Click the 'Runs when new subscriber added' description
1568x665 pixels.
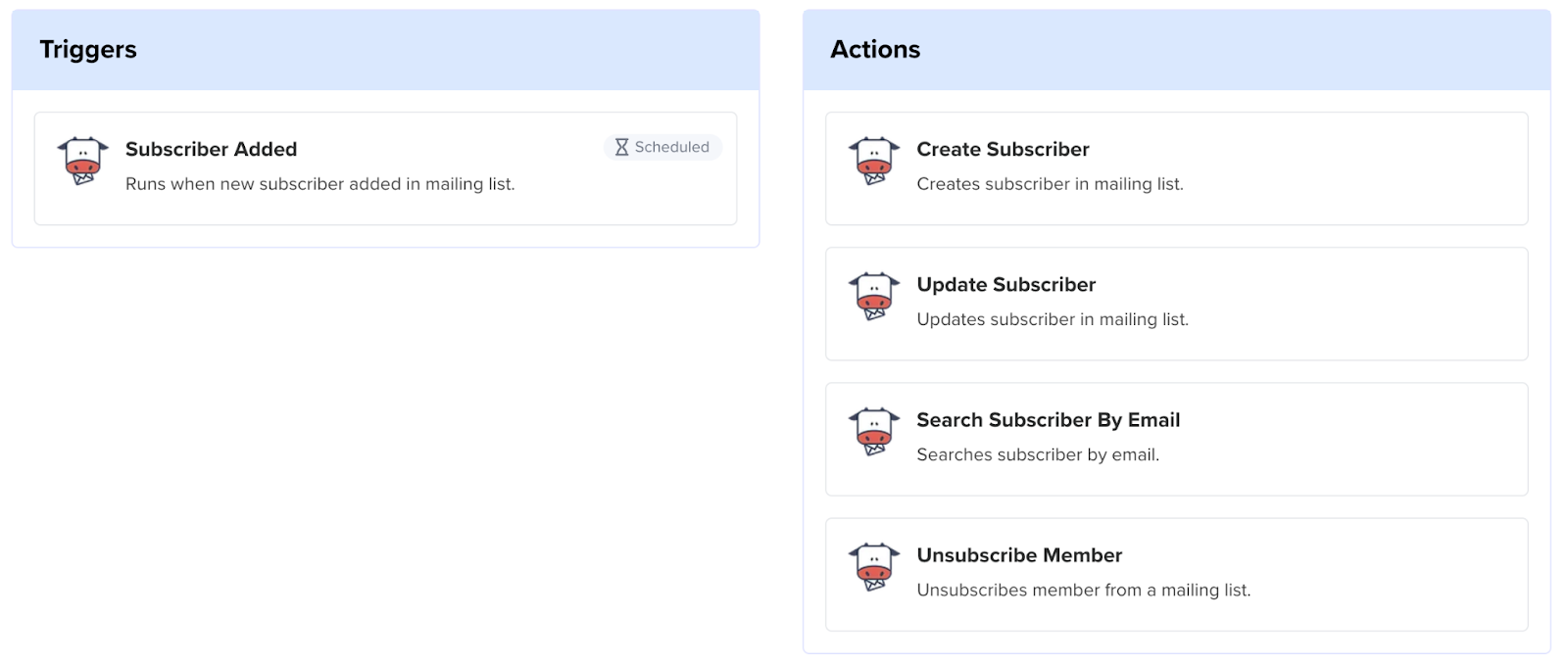pyautogui.click(x=319, y=184)
